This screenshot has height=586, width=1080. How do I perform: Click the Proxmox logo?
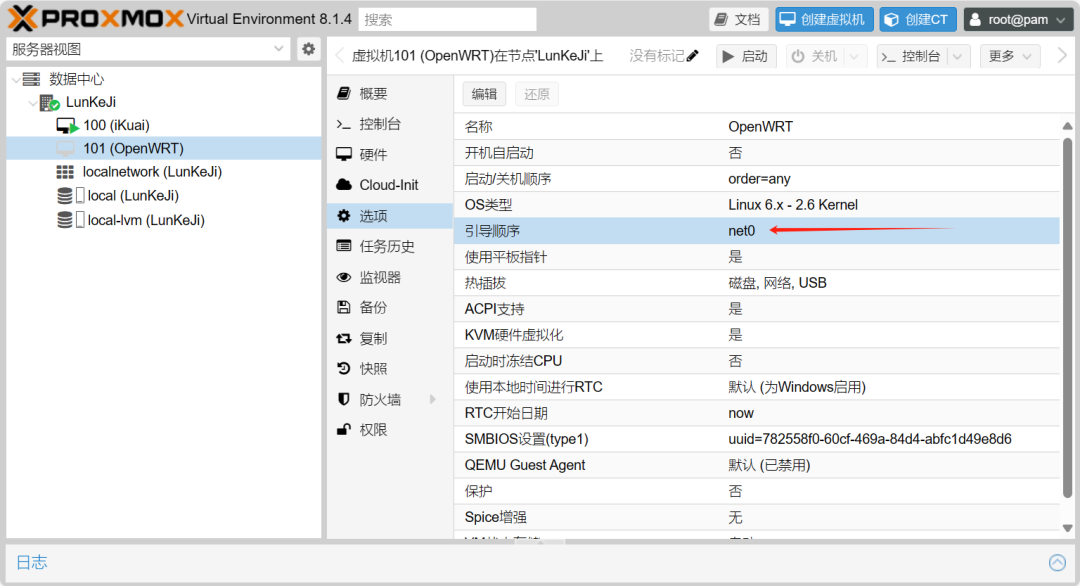point(95,19)
